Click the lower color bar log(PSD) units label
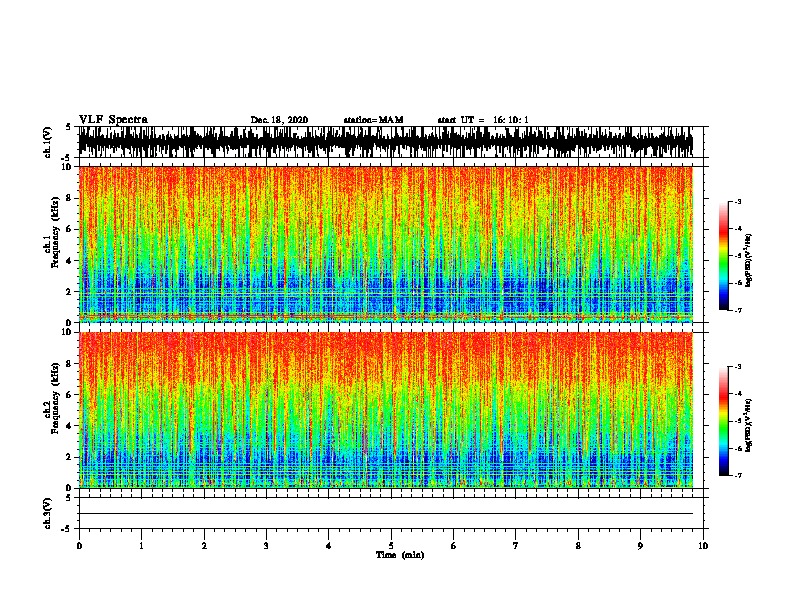792x612 pixels. tap(748, 425)
